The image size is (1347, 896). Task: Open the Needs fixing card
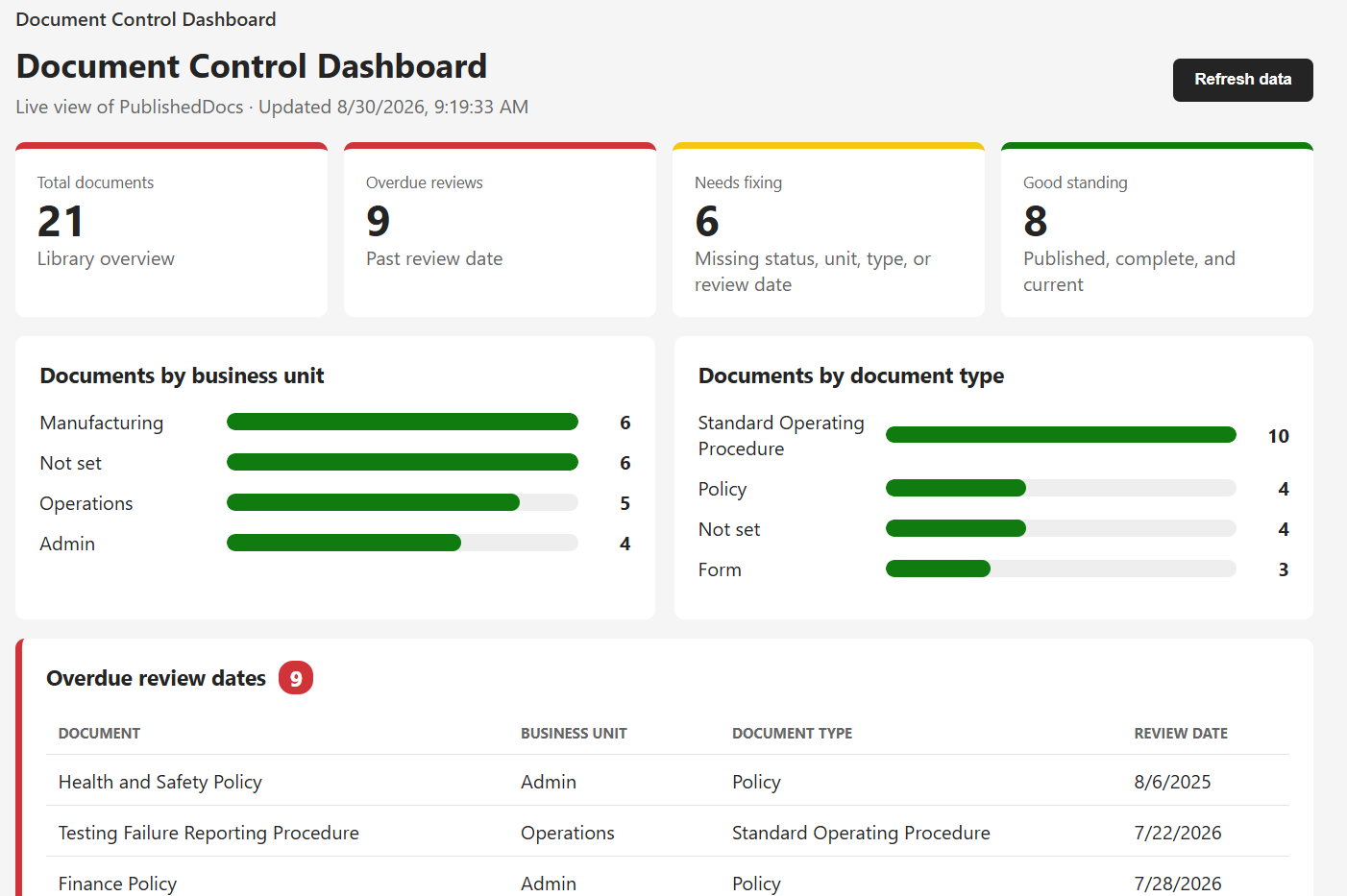828,230
